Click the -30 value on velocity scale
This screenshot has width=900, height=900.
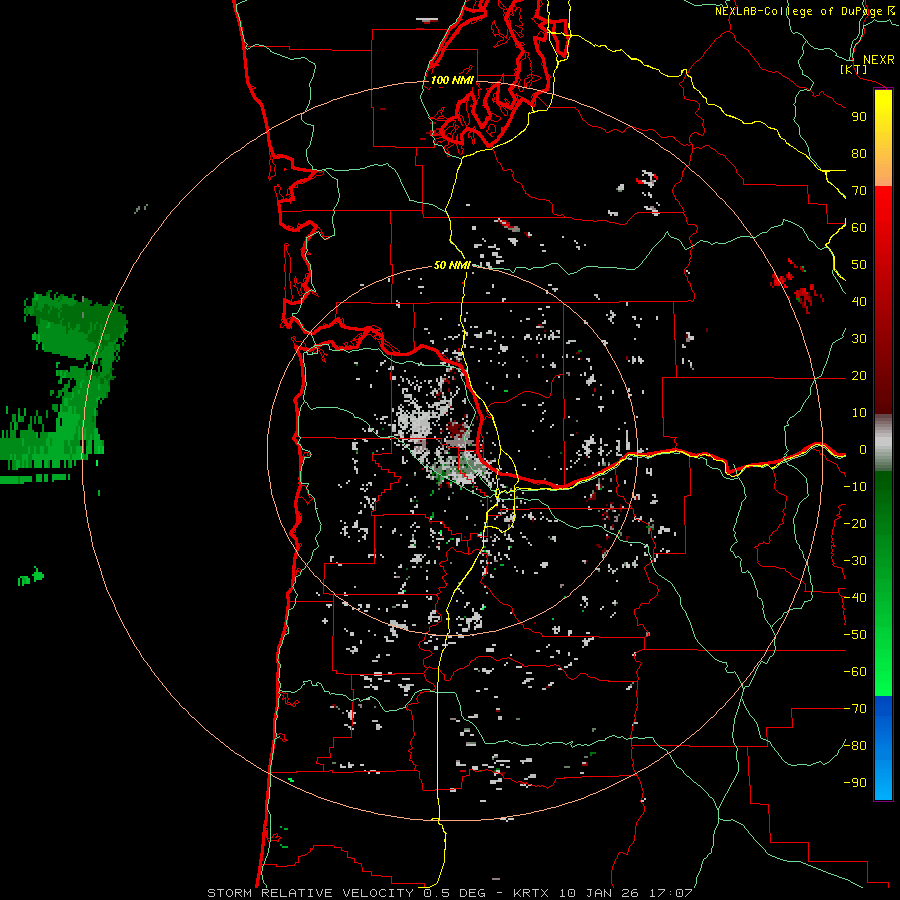855,561
